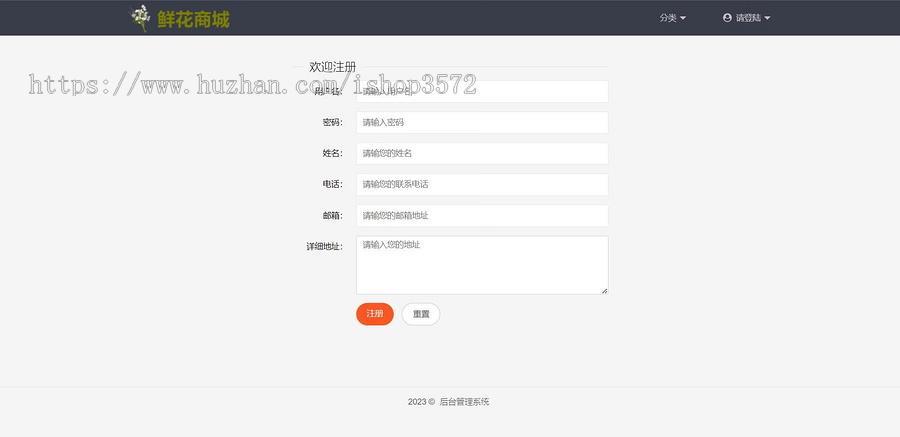Image resolution: width=900 pixels, height=437 pixels.
Task: Click the 详细地址: label
Action: [x=324, y=246]
